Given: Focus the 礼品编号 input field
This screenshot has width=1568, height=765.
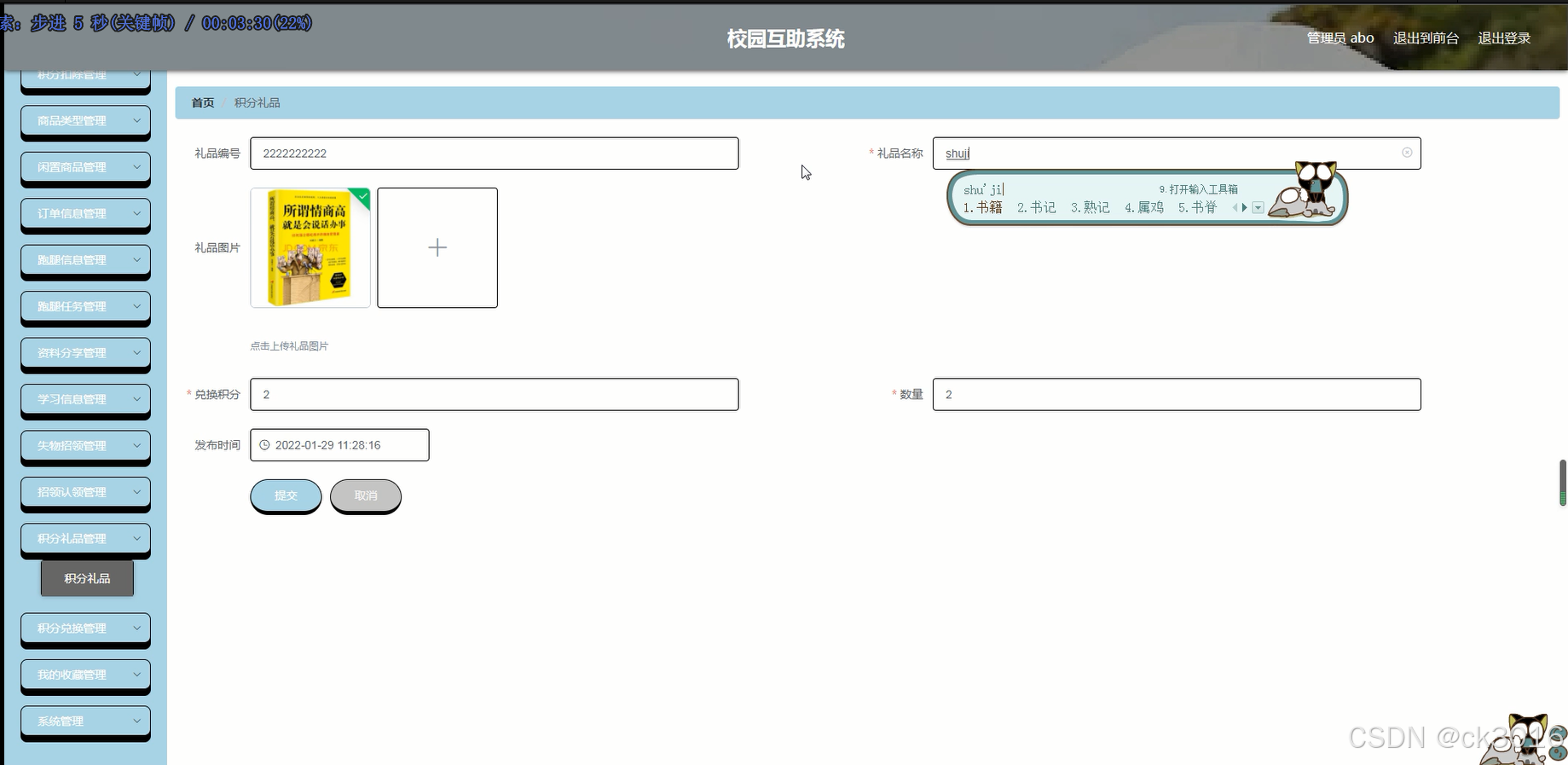Looking at the screenshot, I should point(495,154).
